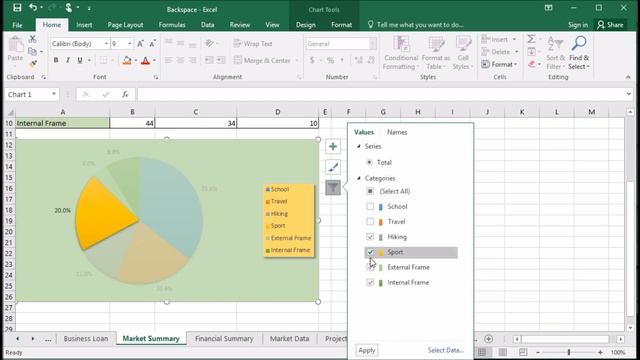This screenshot has width=640, height=360.
Task: Open the Name Box dropdown
Action: tap(53, 94)
